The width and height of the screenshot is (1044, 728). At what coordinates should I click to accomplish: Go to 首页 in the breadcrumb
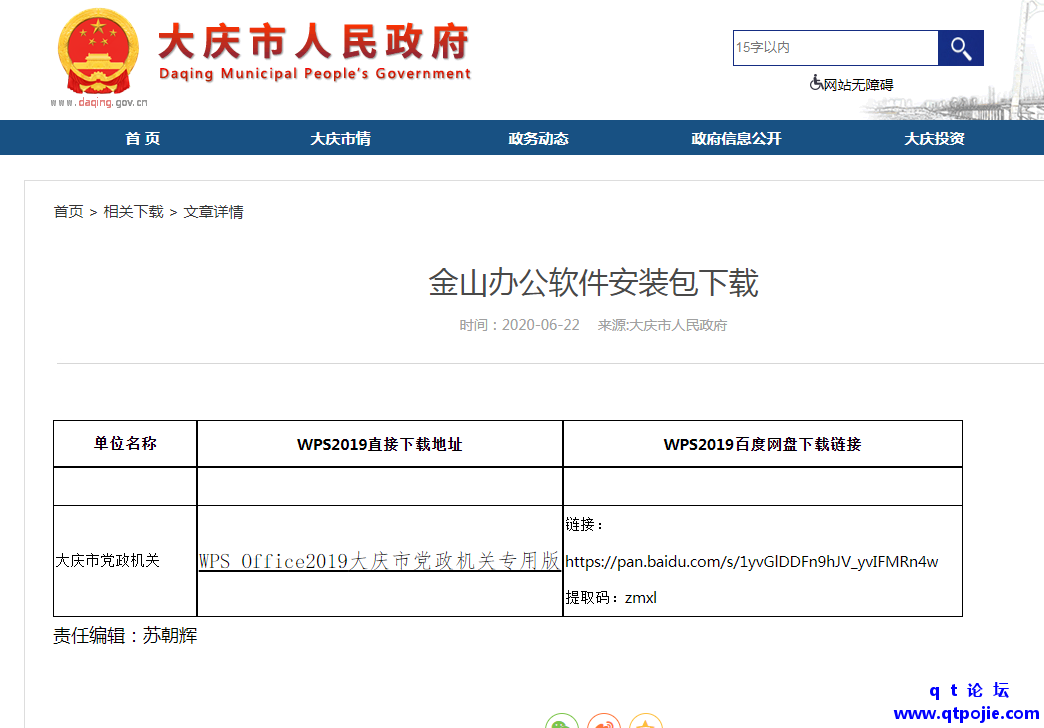tap(69, 212)
